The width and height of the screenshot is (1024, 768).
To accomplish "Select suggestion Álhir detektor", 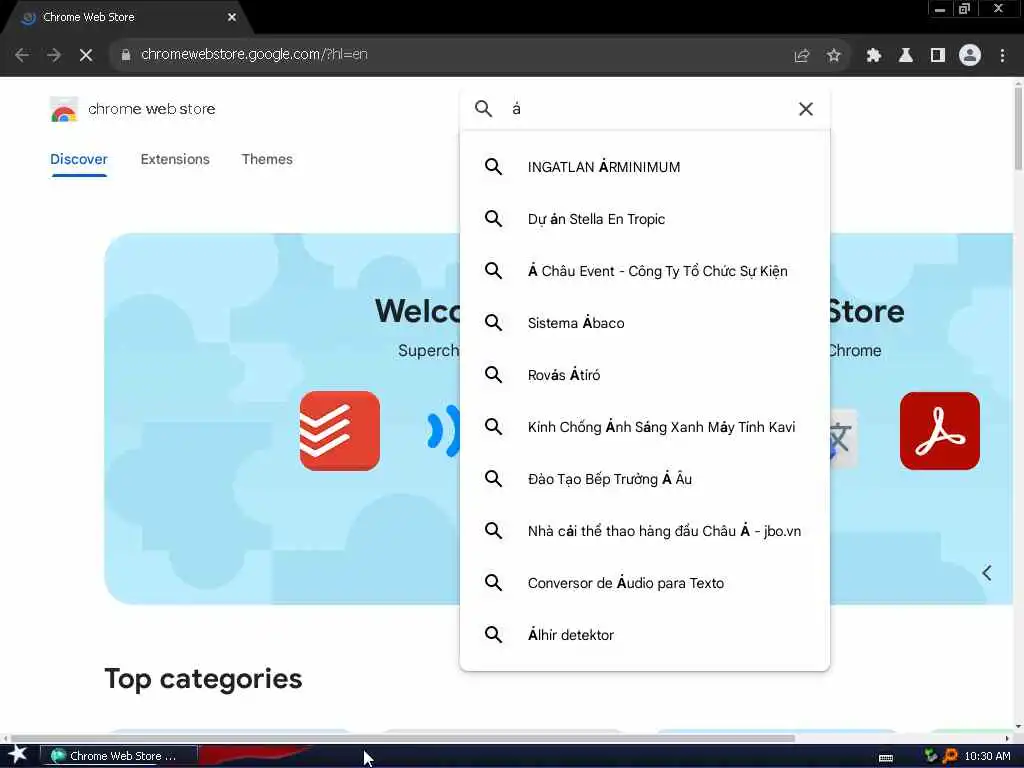I will coord(645,635).
